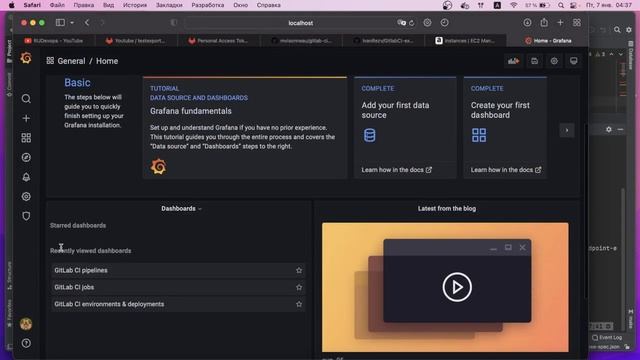Switch to the EC2 Instances tab
The image size is (640, 360).
click(x=465, y=41)
